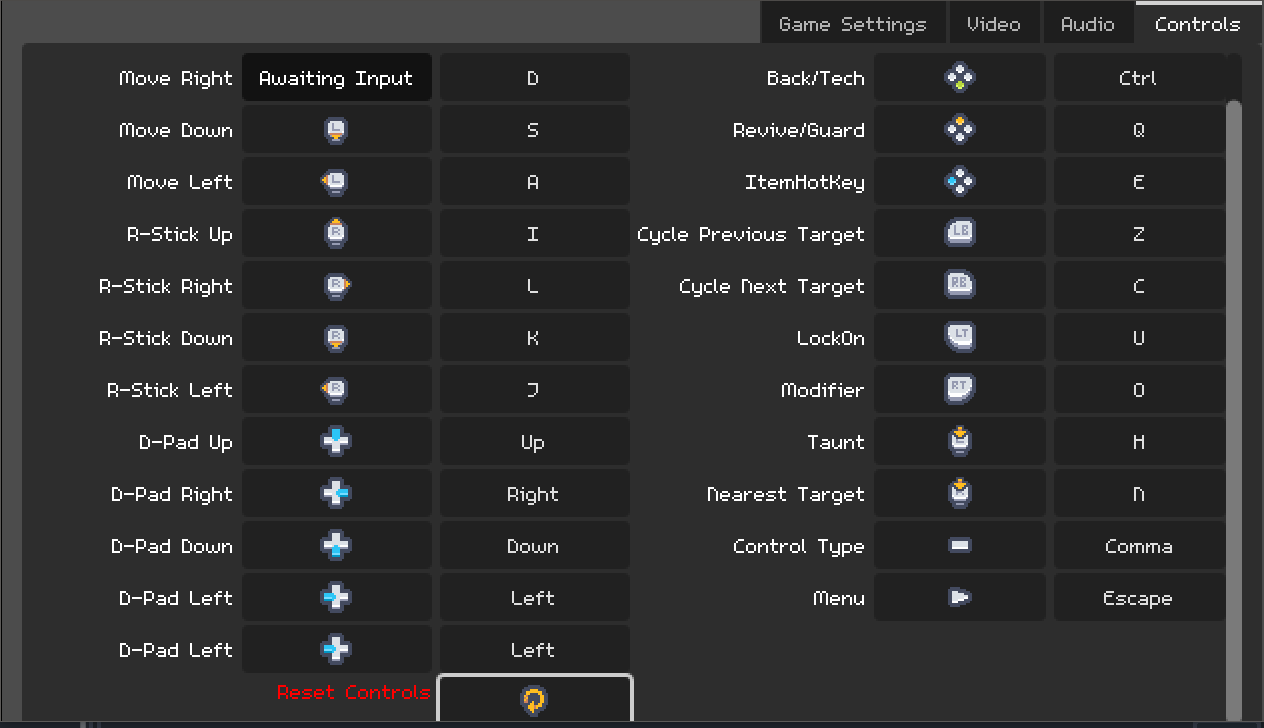Click the Reset Controls circular arrow icon
The width and height of the screenshot is (1264, 728).
[535, 699]
